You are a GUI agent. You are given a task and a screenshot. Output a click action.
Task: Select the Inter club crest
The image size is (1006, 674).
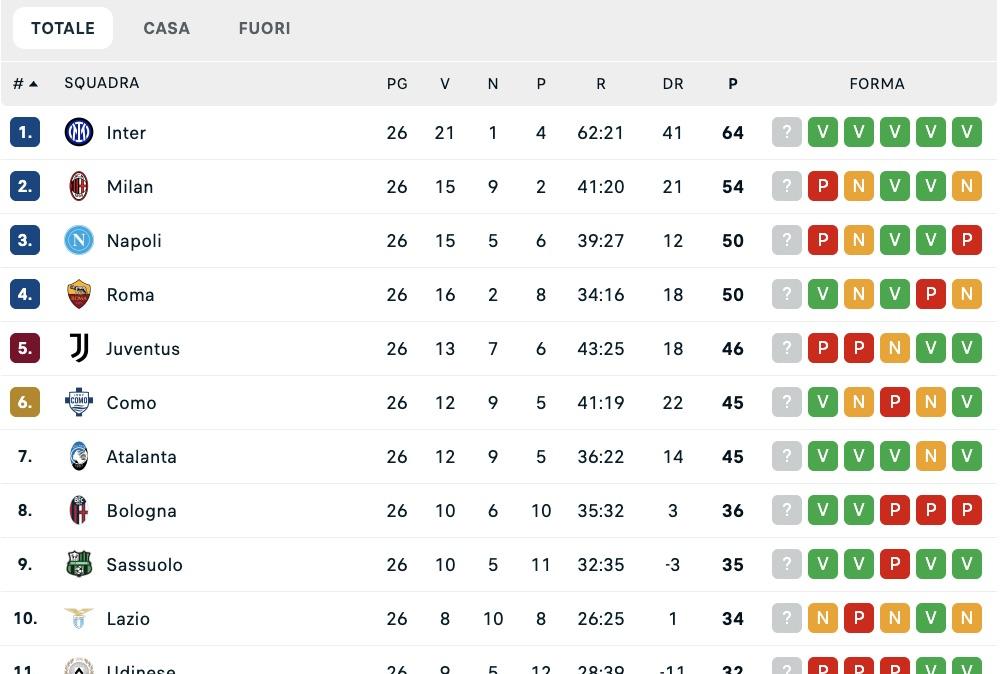(x=79, y=132)
